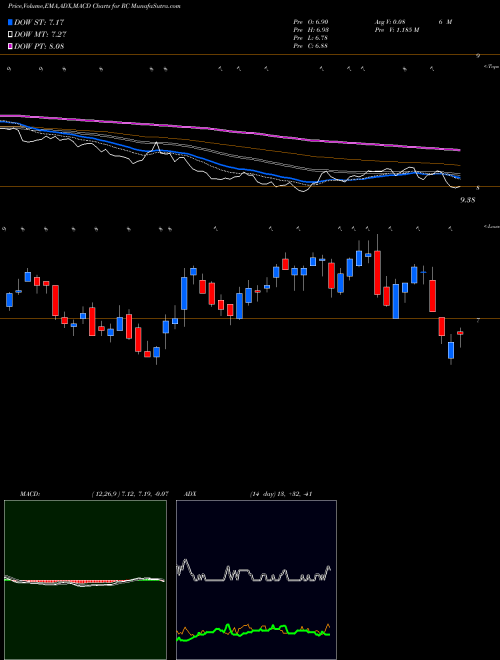Image resolution: width=500 pixels, height=660 pixels.
Task: Click the 'Pre H: 6.93' value
Action: [x=311, y=30]
